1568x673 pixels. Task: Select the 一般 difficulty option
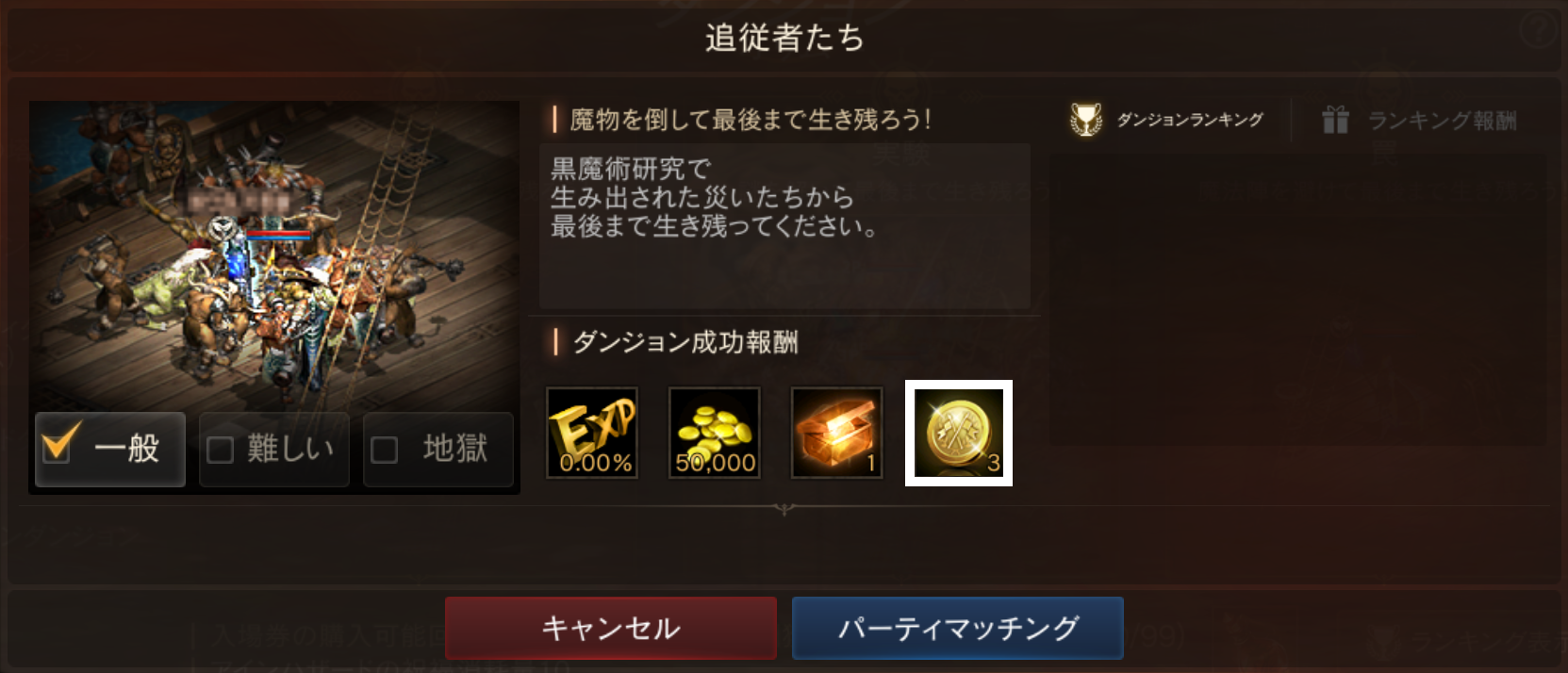point(110,449)
